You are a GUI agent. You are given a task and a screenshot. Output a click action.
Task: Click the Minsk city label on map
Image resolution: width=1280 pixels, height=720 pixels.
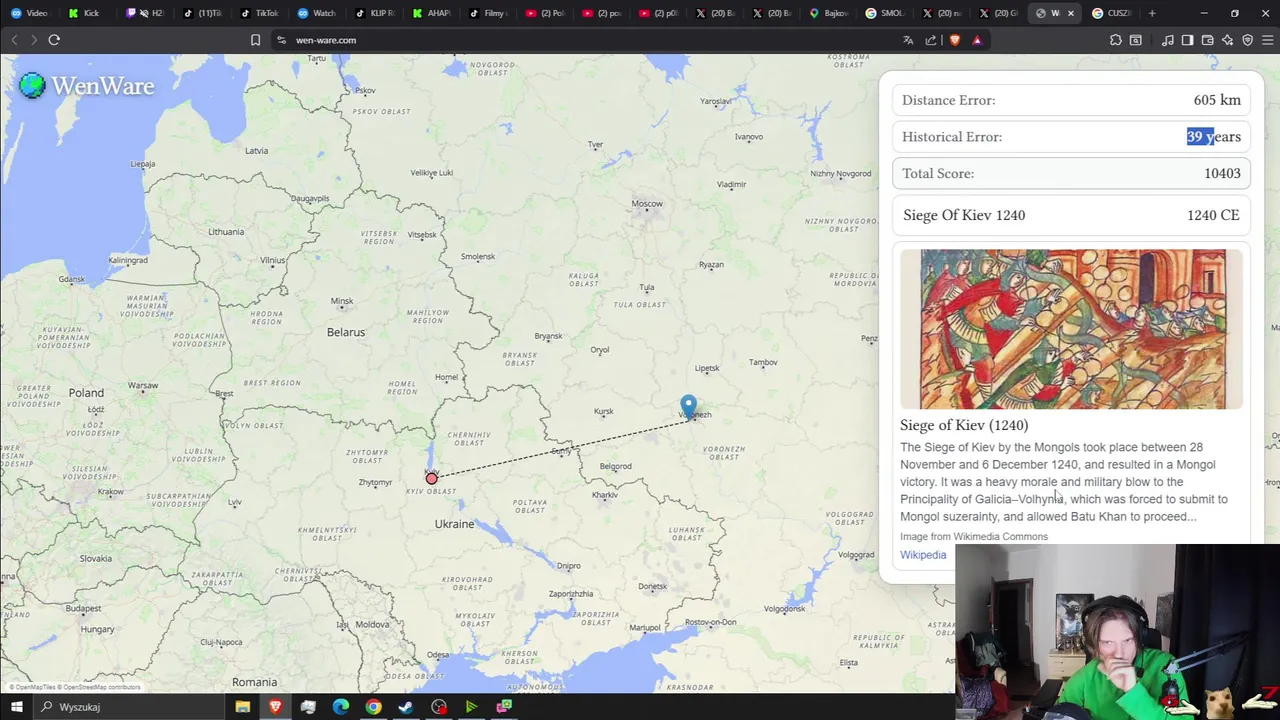coord(342,301)
